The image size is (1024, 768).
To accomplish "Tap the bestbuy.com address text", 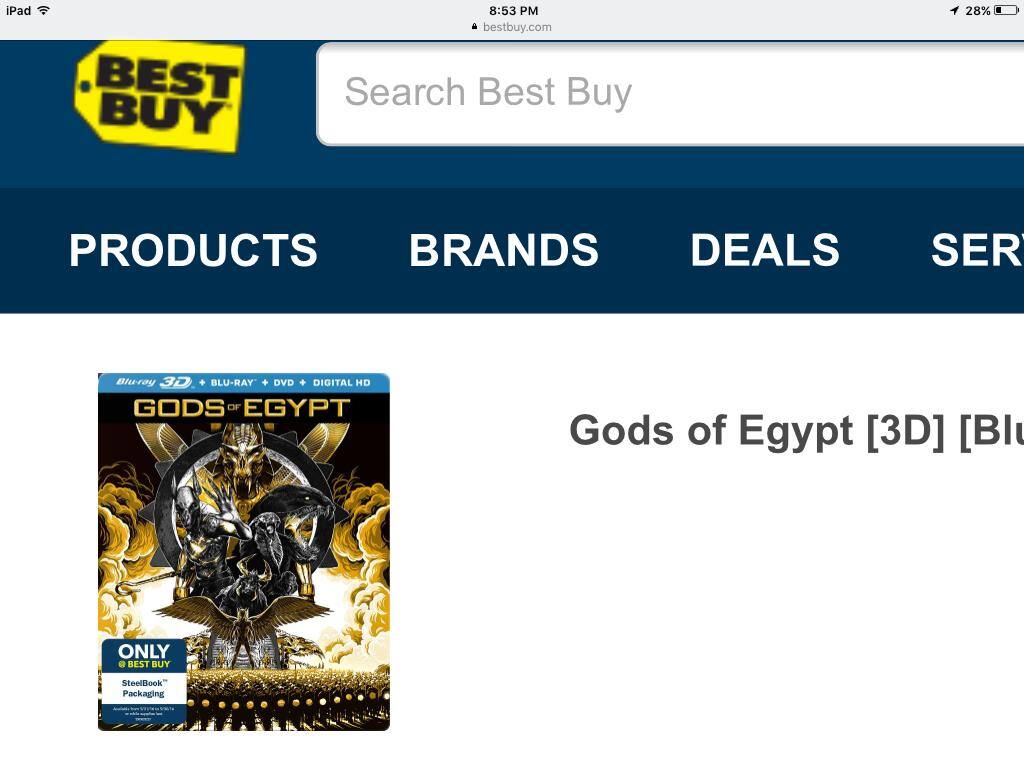I will pyautogui.click(x=517, y=27).
